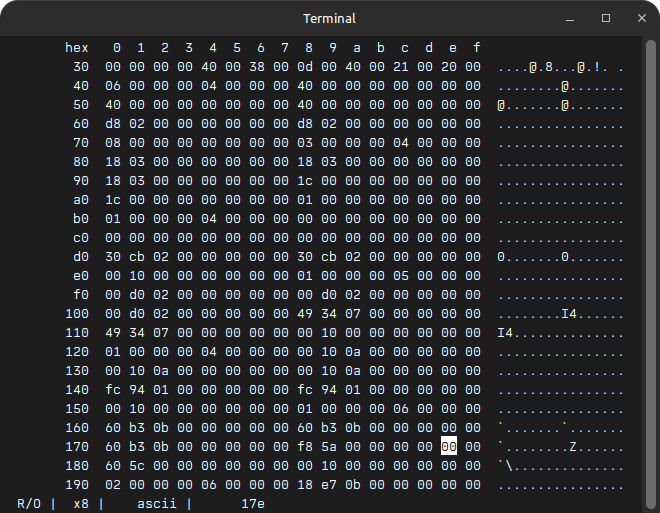Select byte f8 in row 170
Viewport: 660px width, 513px height.
click(x=305, y=446)
